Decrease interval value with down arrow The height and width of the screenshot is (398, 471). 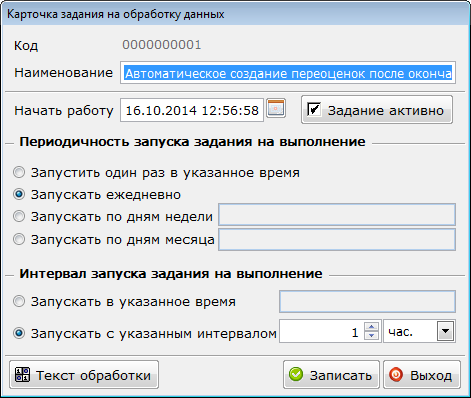371,335
